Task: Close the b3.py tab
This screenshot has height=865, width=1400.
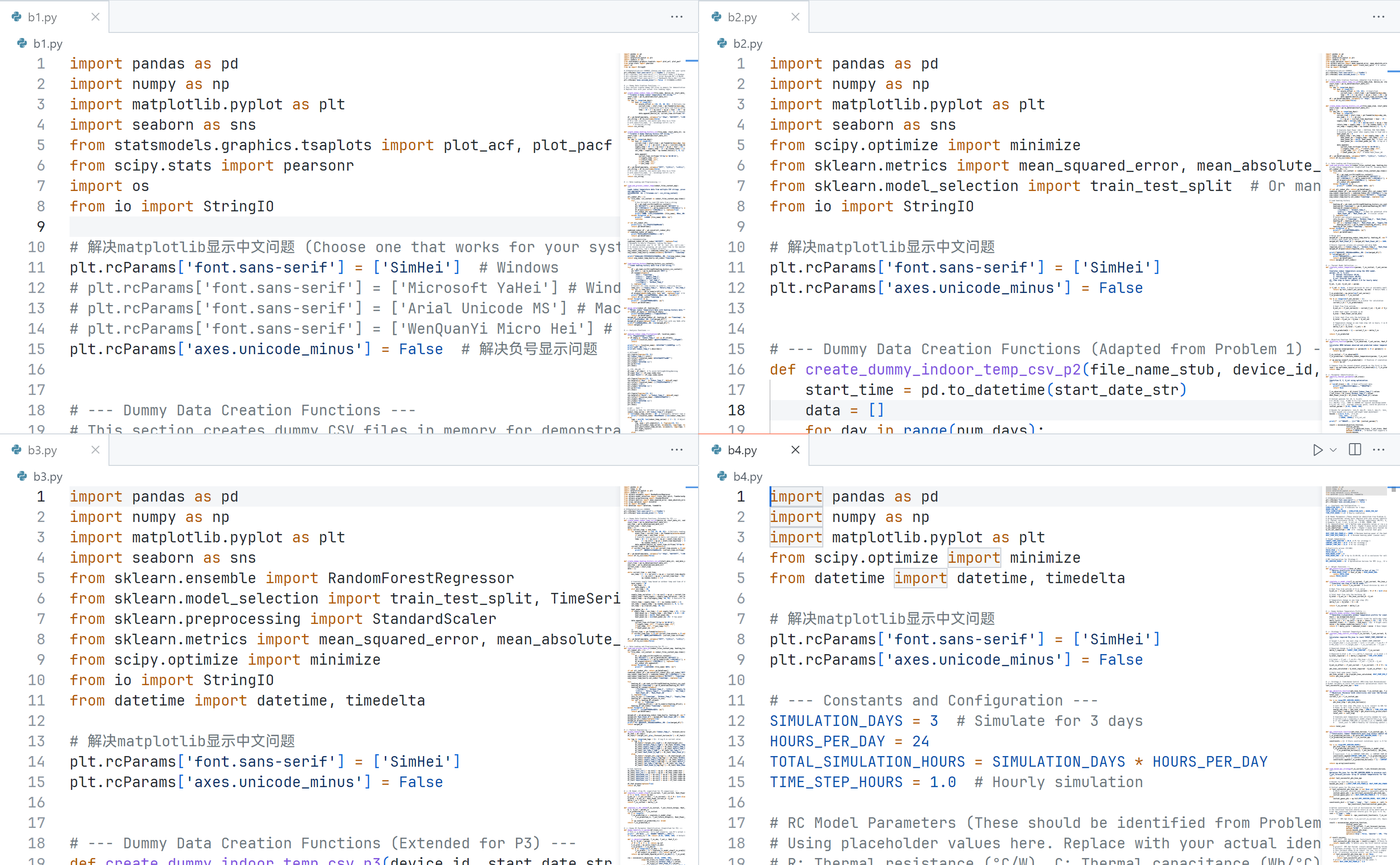Action: (x=95, y=450)
